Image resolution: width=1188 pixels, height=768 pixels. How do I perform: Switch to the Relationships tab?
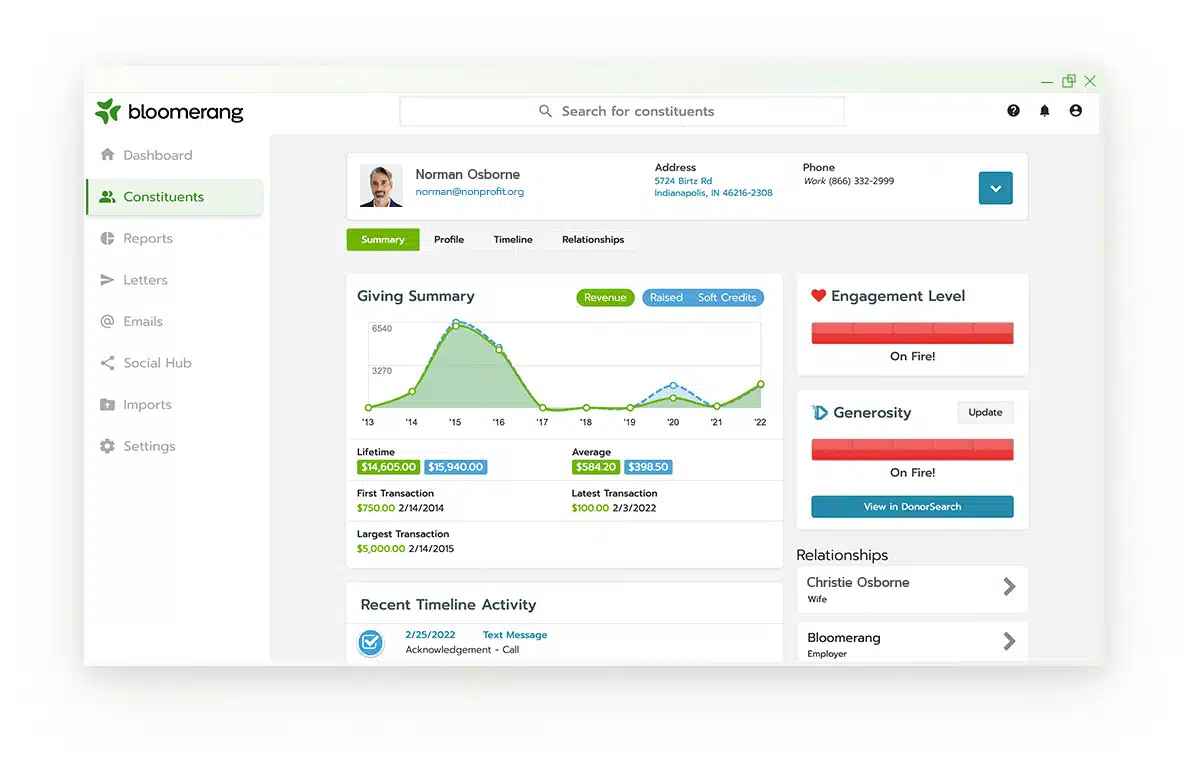point(593,239)
